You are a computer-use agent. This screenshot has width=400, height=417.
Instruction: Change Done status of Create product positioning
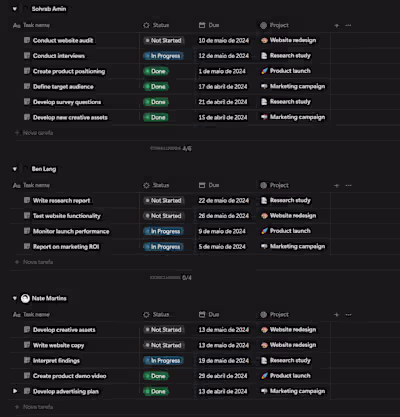click(156, 71)
